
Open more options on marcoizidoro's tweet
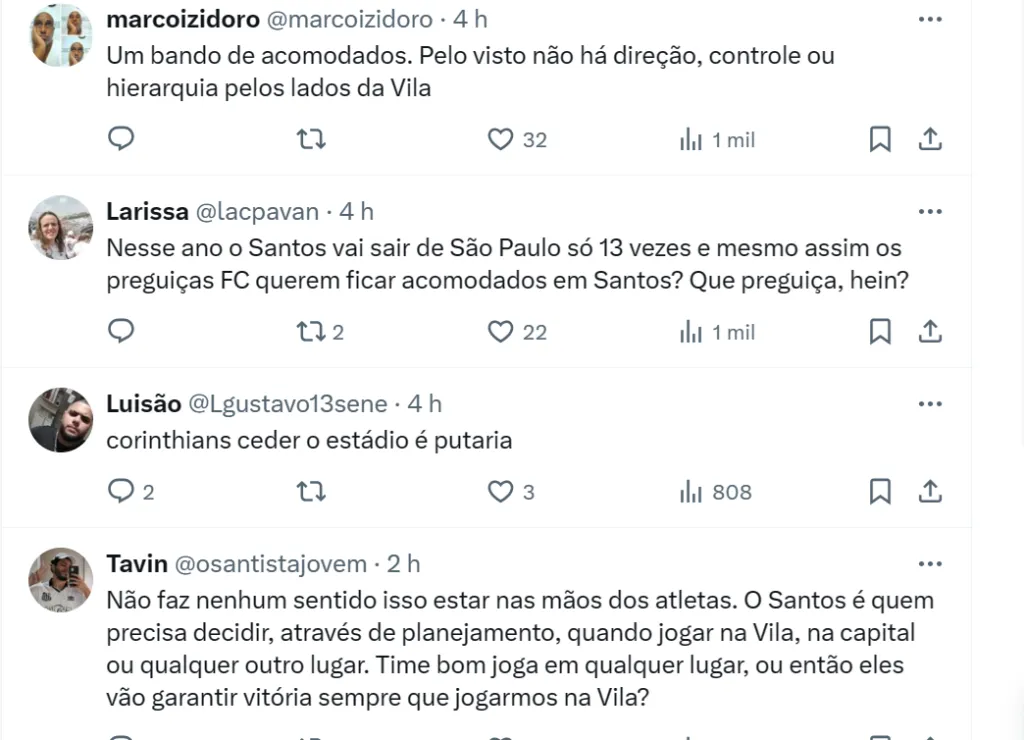coord(930,20)
